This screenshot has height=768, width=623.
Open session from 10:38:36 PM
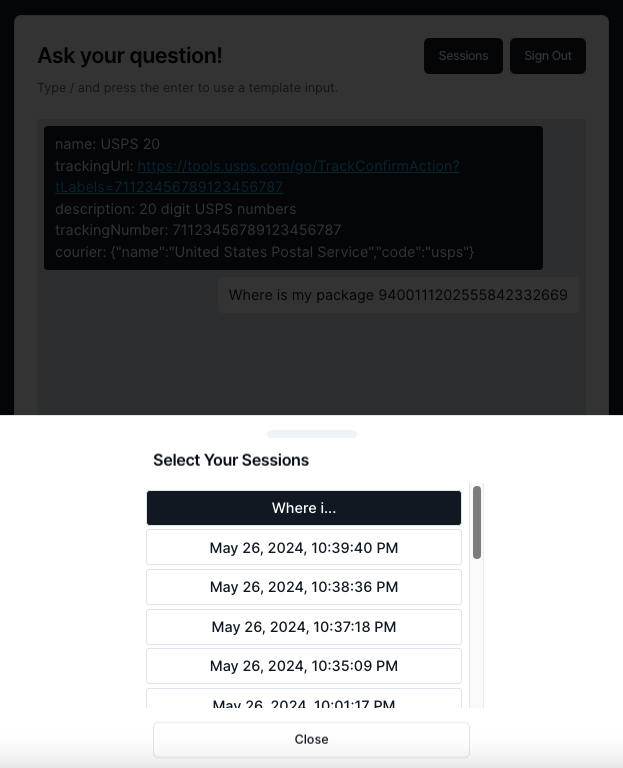pyautogui.click(x=304, y=587)
